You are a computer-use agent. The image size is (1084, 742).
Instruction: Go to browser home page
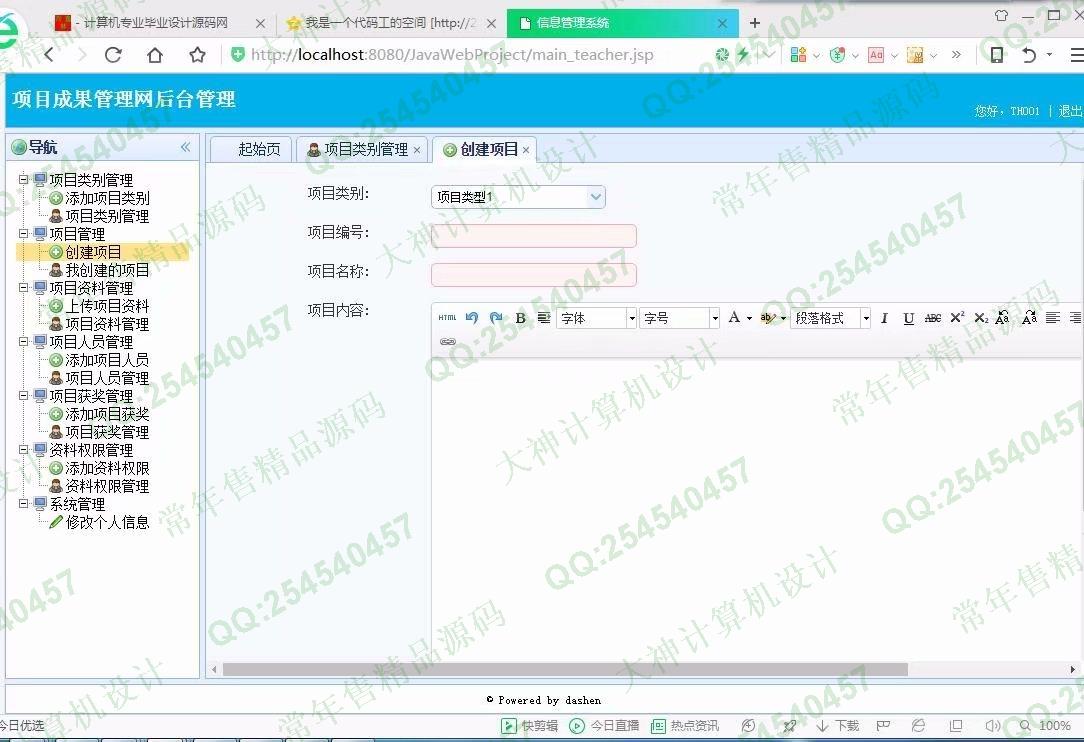[155, 55]
